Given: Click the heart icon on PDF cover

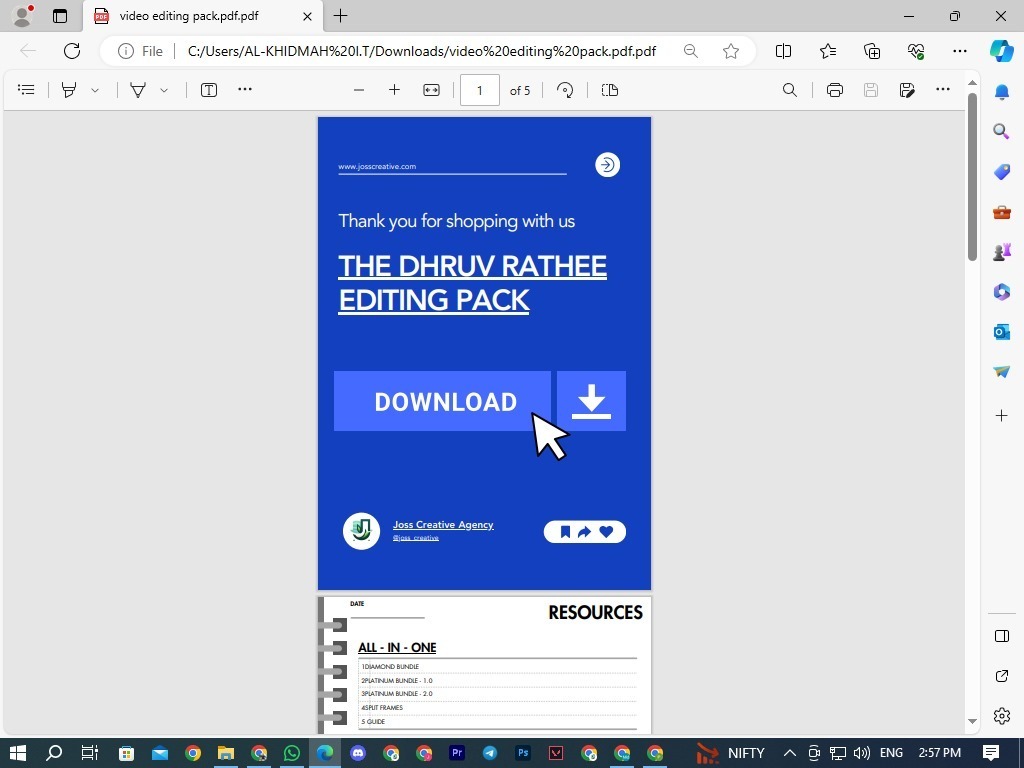Looking at the screenshot, I should coord(606,532).
